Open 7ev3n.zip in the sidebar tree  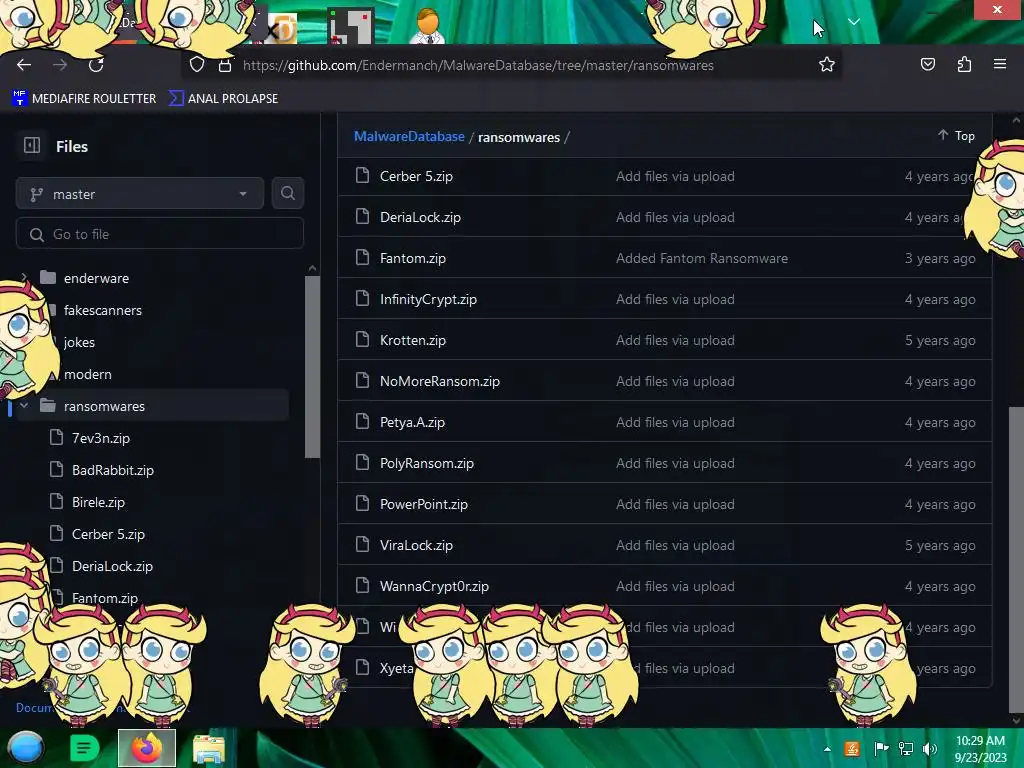[x=101, y=438]
